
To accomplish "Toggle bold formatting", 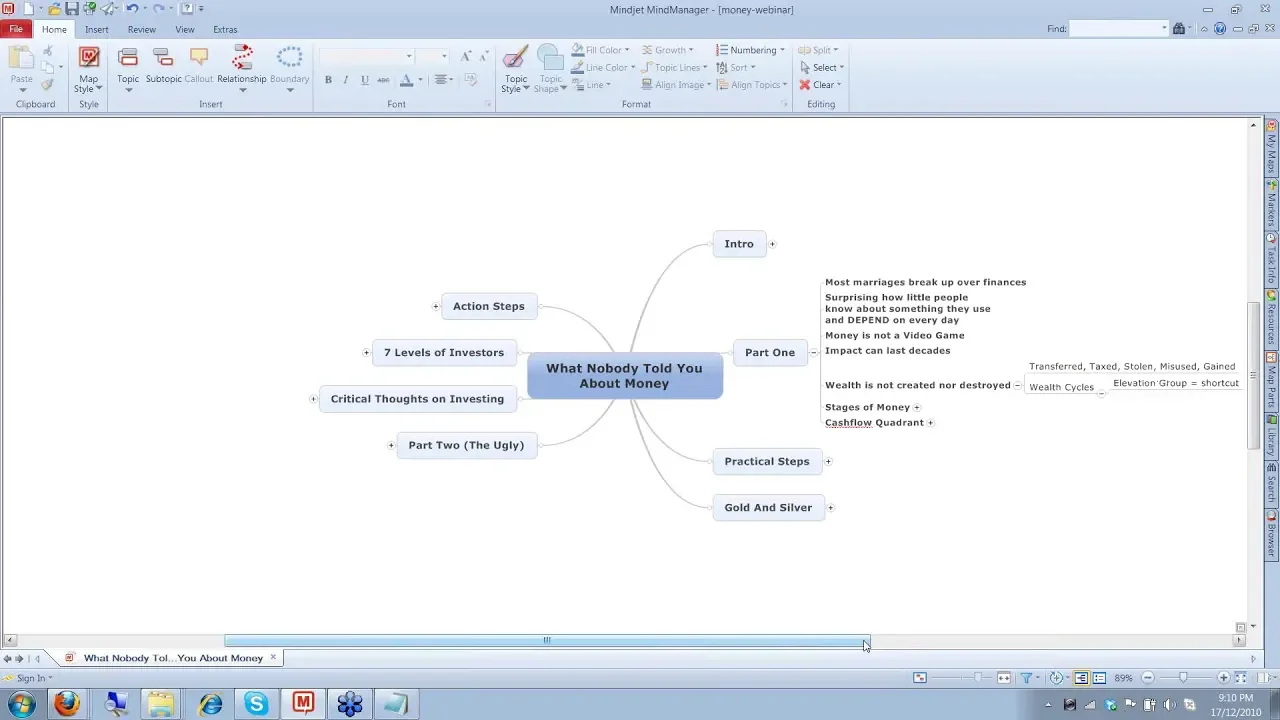I will click(x=328, y=80).
